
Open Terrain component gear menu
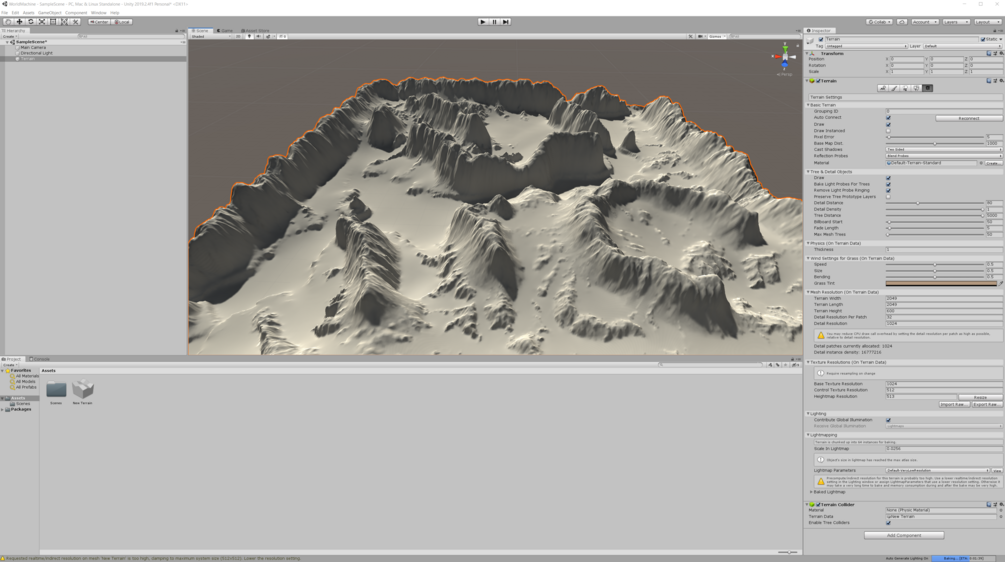click(1001, 81)
